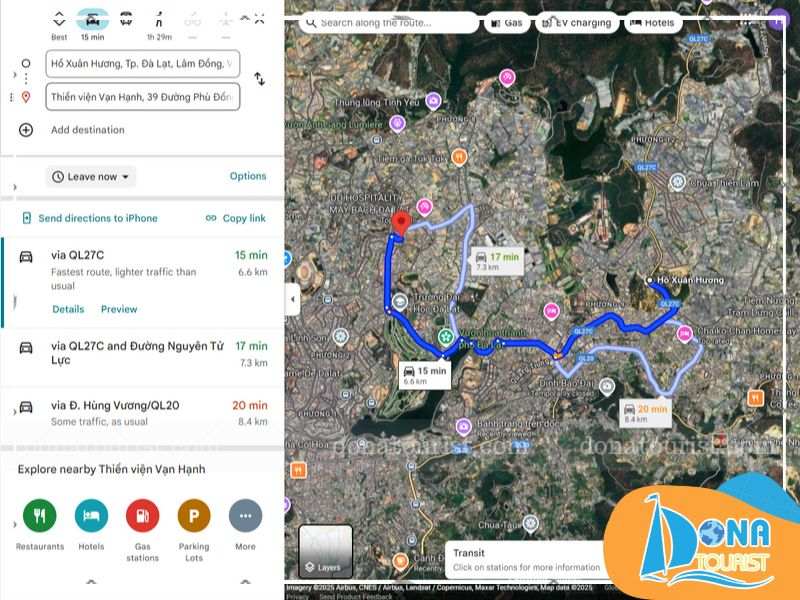The height and width of the screenshot is (600, 800).
Task: Collapse the side panel with the arrow
Action: (292, 299)
